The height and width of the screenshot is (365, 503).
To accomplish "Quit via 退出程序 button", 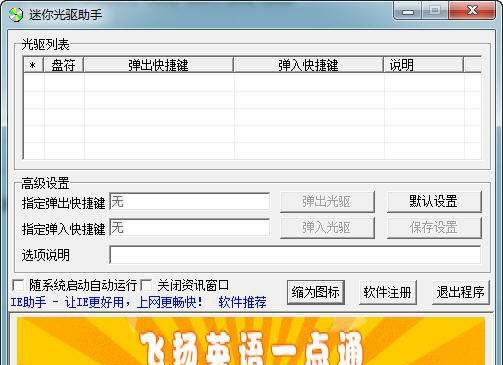I will pyautogui.click(x=461, y=292).
